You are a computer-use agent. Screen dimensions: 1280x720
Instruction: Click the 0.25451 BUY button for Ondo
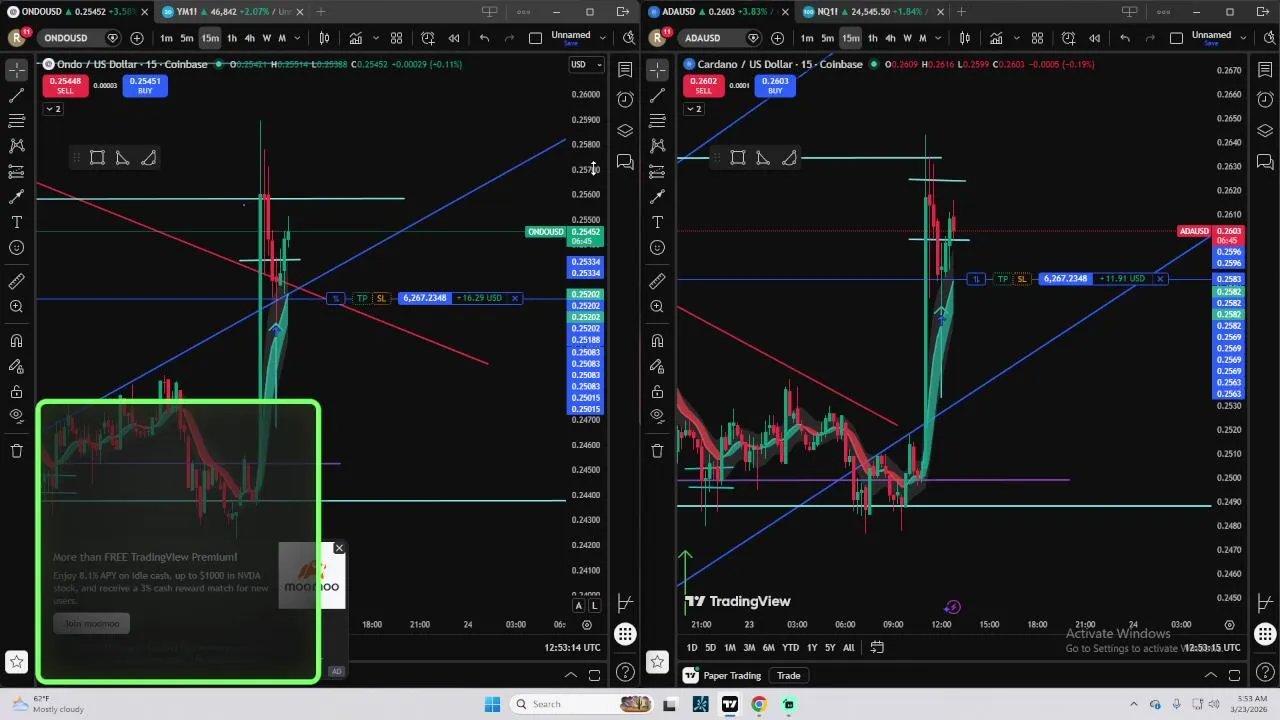click(145, 85)
